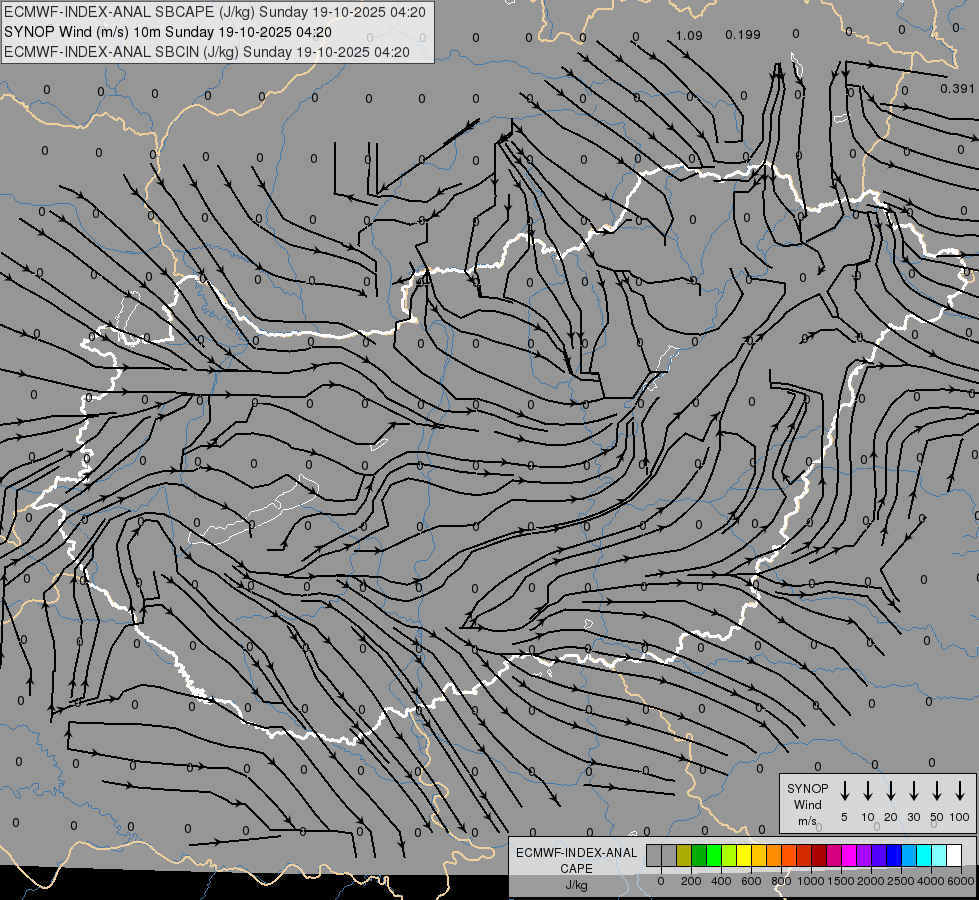Click the 0.391 value on the map
Image resolution: width=979 pixels, height=900 pixels.
coord(957,89)
